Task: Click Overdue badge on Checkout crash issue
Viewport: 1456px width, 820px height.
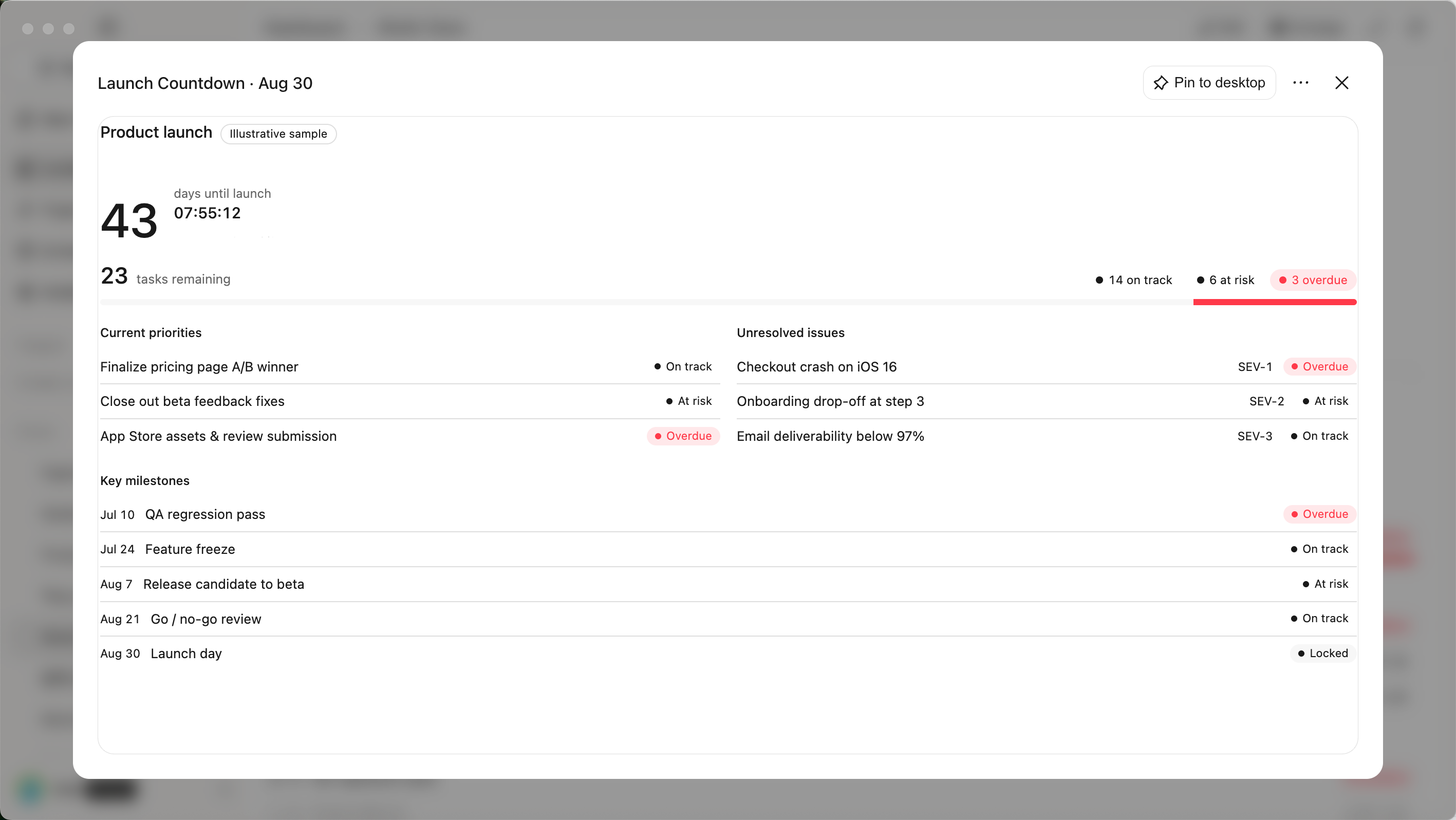Action: 1320,367
